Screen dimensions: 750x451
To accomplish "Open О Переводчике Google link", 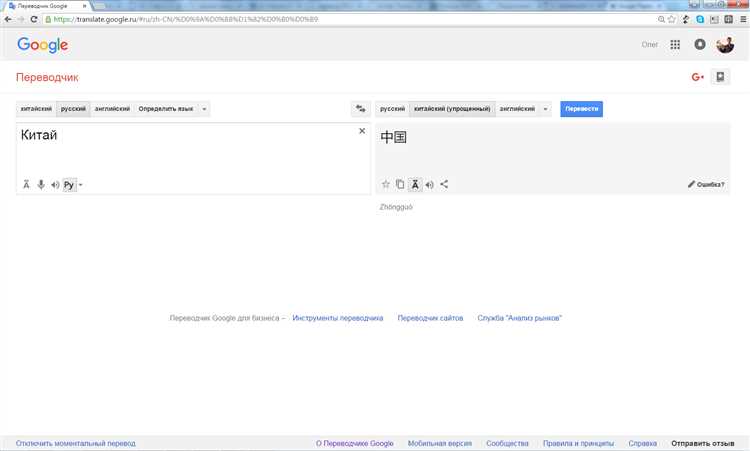I will pos(354,443).
